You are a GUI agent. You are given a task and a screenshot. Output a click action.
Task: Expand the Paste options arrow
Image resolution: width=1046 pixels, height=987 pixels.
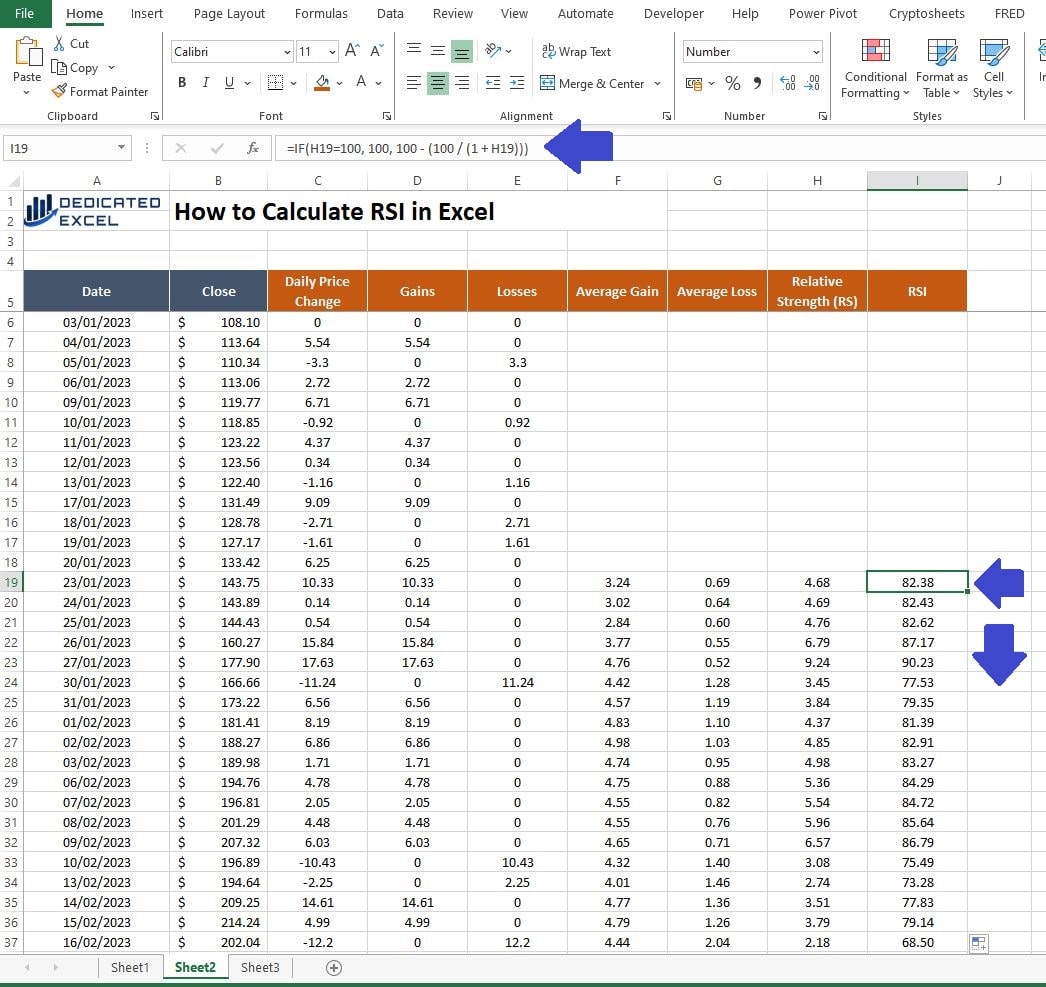click(27, 93)
